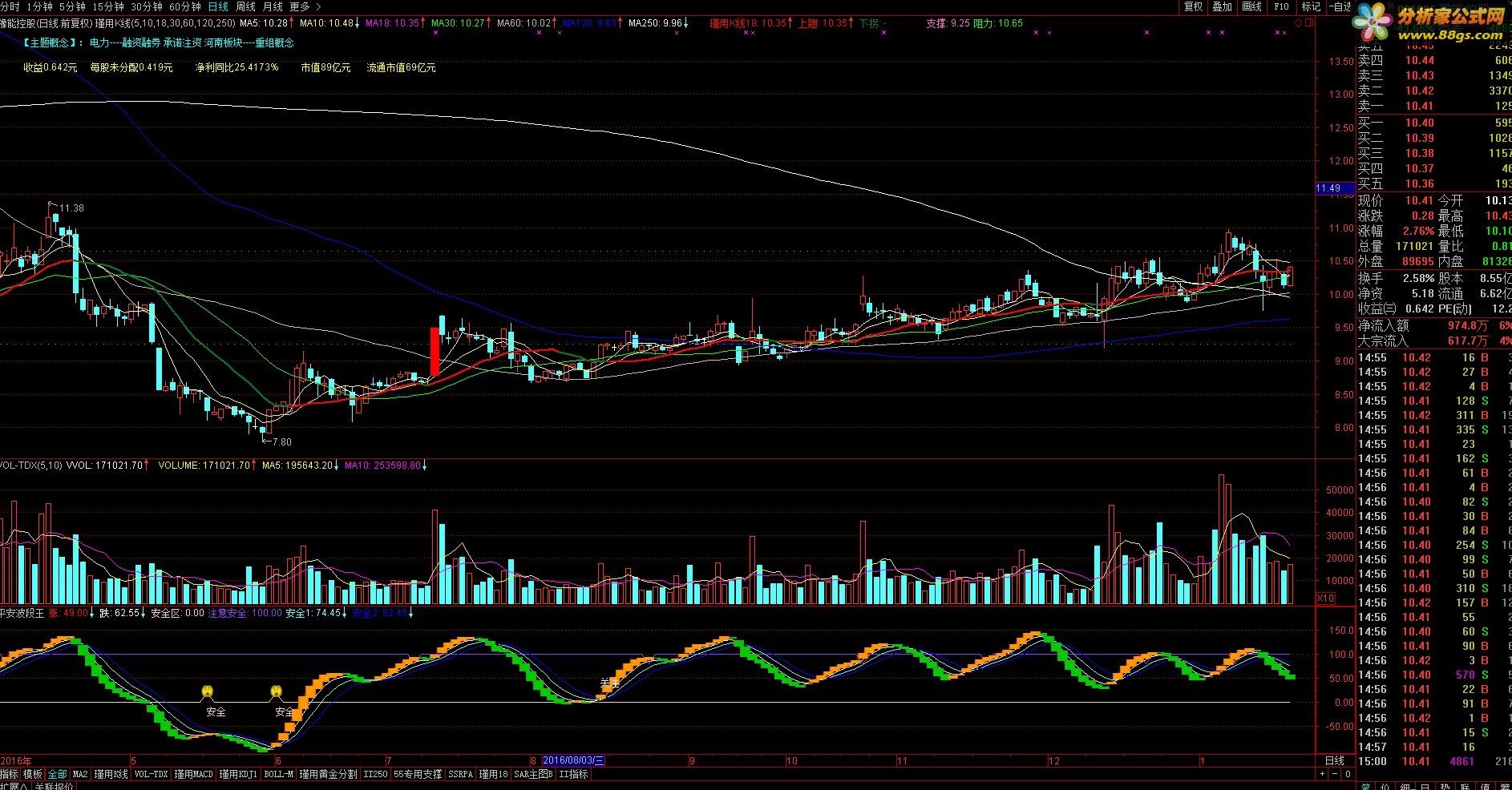Image resolution: width=1512 pixels, height=790 pixels.
Task: Click the 扩展 expand tab at bottom
Action: (14, 786)
